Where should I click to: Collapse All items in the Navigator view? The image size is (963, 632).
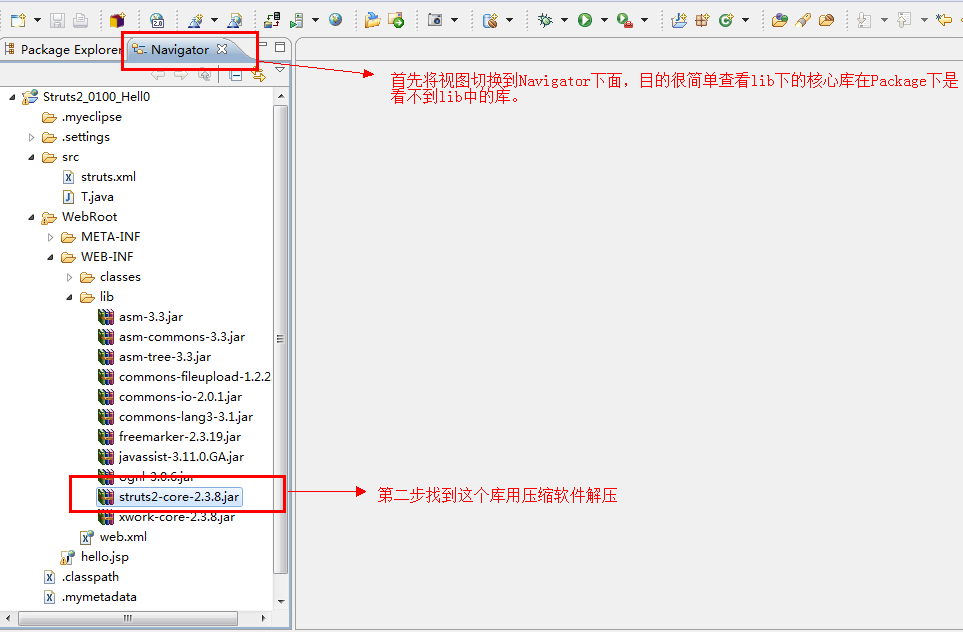point(236,73)
